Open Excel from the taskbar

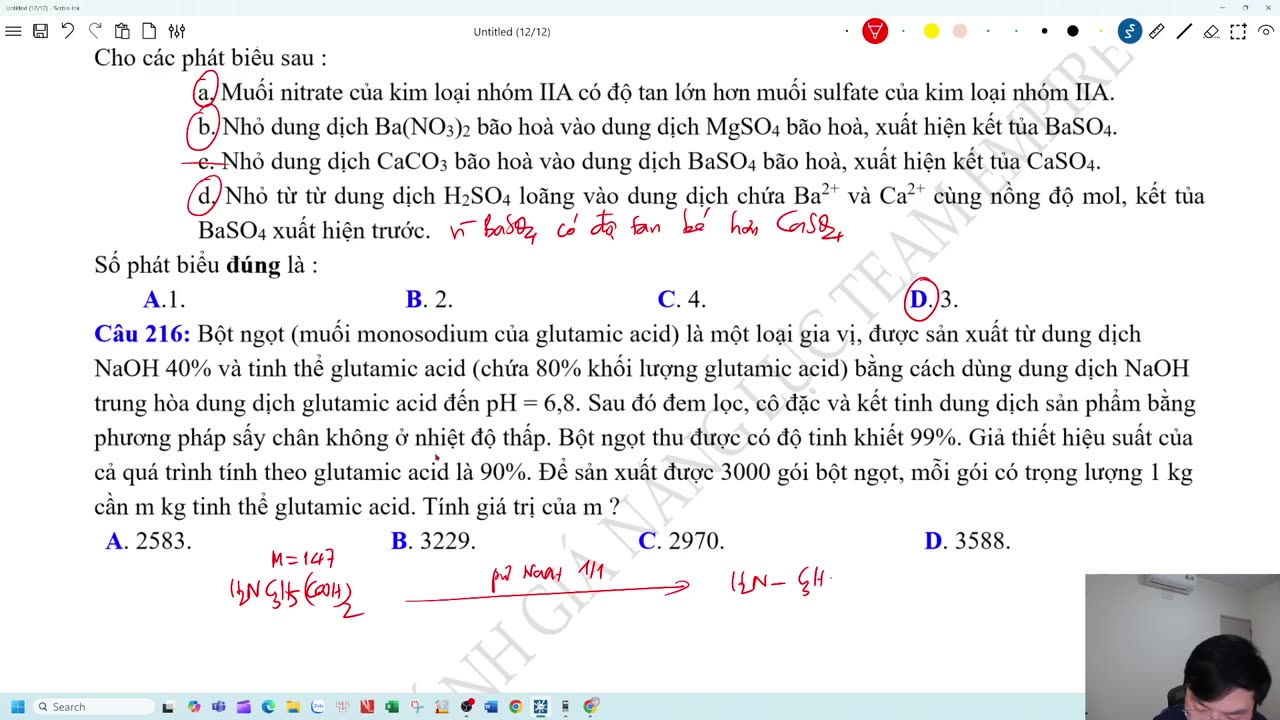(x=392, y=707)
